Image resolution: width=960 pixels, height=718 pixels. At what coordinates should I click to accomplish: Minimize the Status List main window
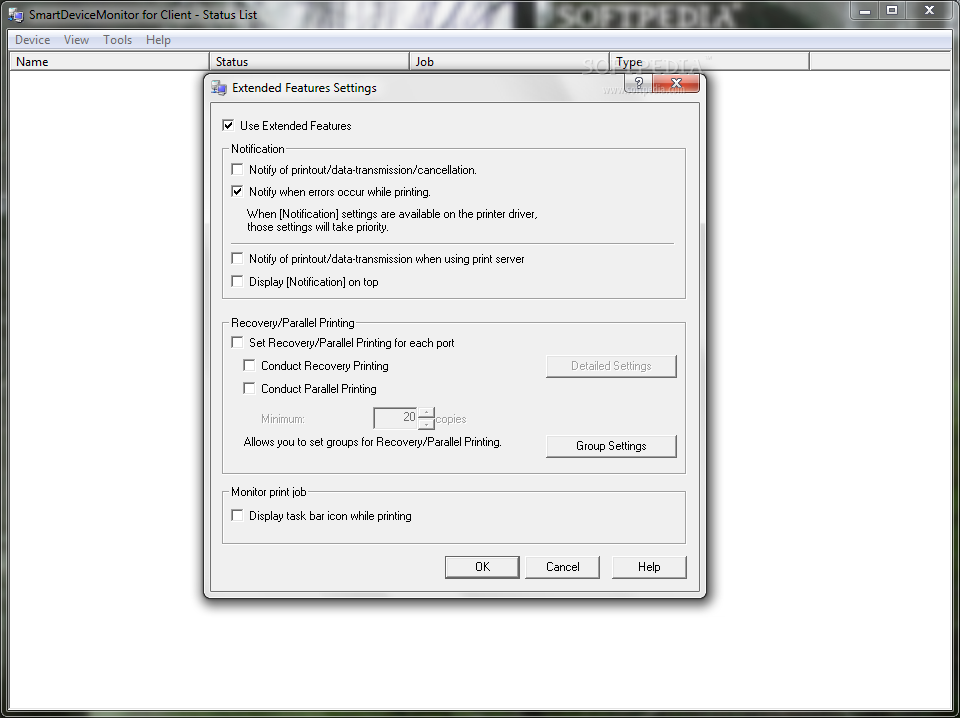[x=864, y=10]
